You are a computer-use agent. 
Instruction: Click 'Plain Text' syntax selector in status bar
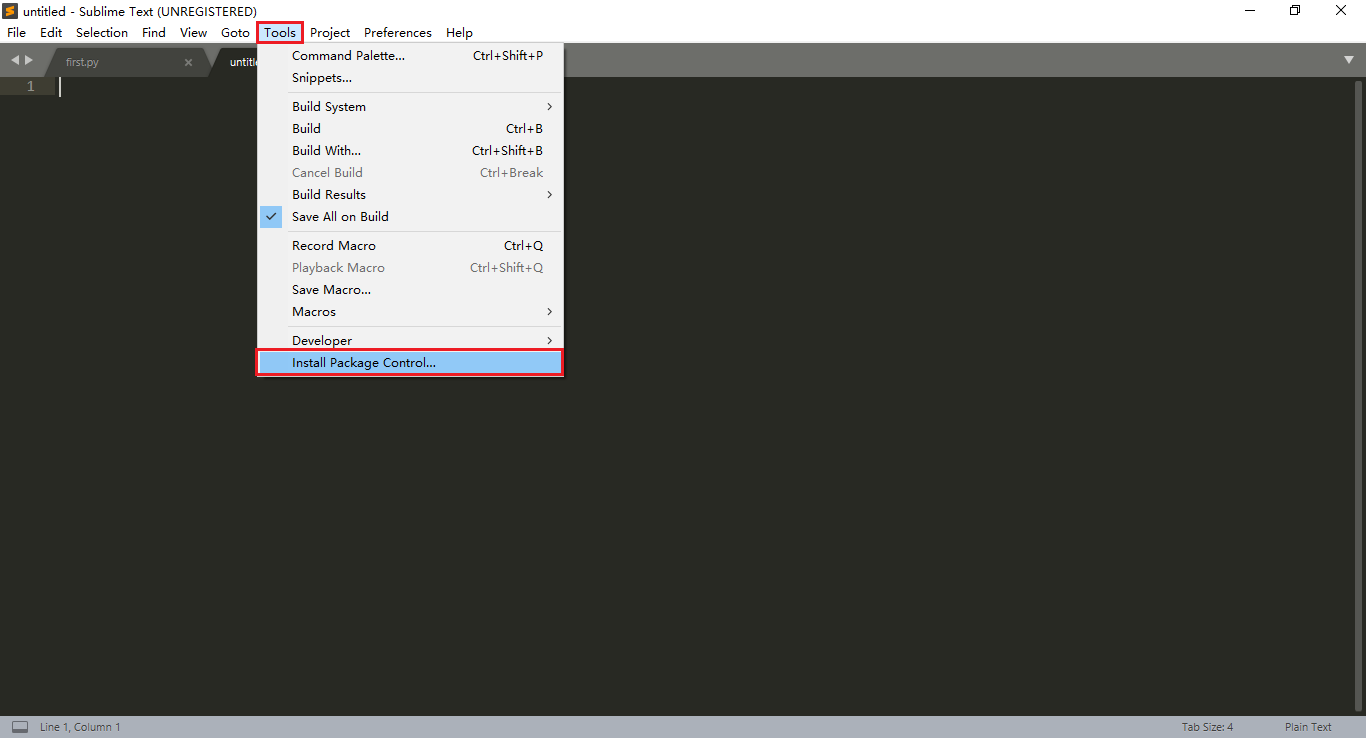(1308, 726)
